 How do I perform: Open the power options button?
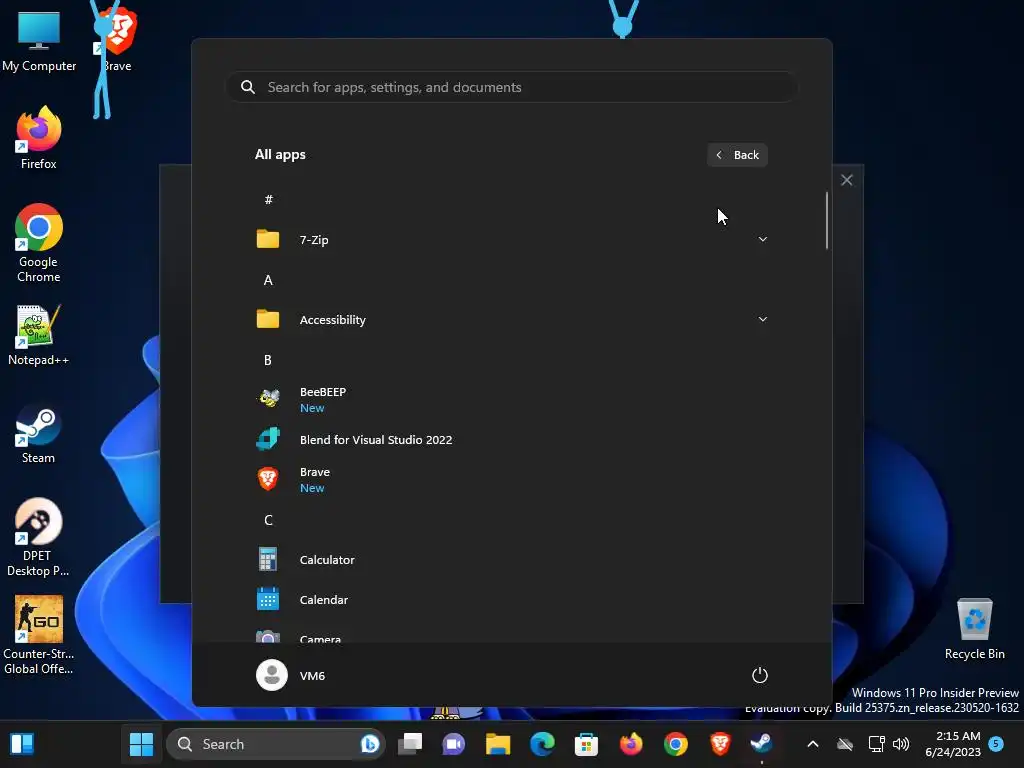pyautogui.click(x=760, y=675)
